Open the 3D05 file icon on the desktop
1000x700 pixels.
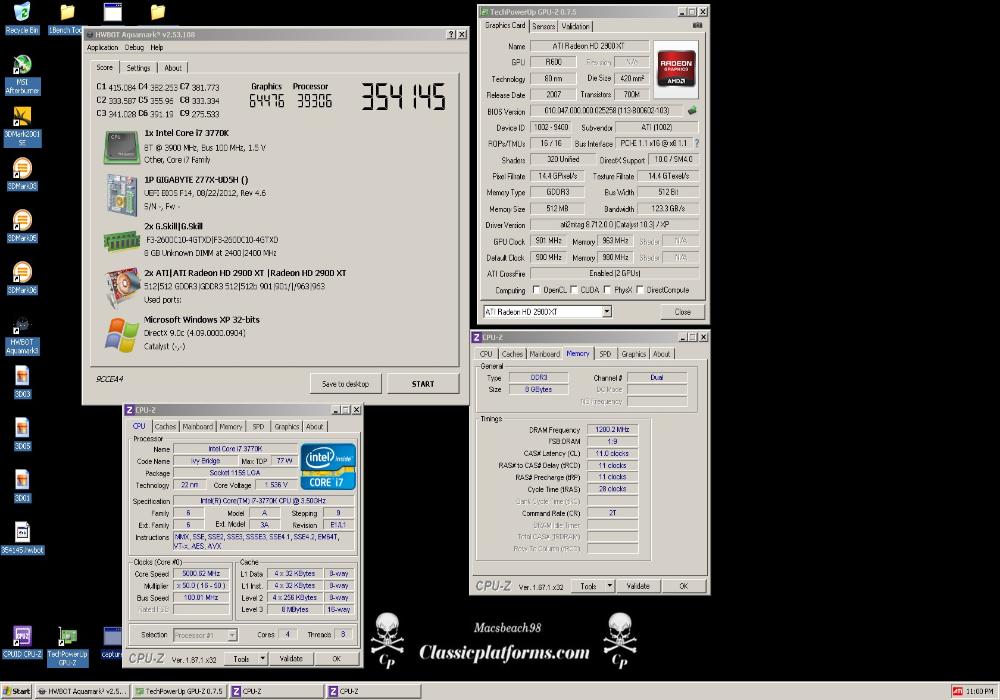point(22,434)
